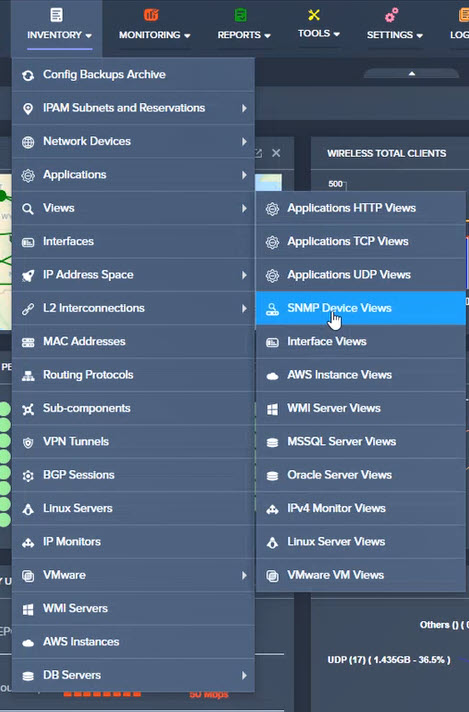
Task: Click the WMI Server Views Windows icon
Action: click(272, 409)
